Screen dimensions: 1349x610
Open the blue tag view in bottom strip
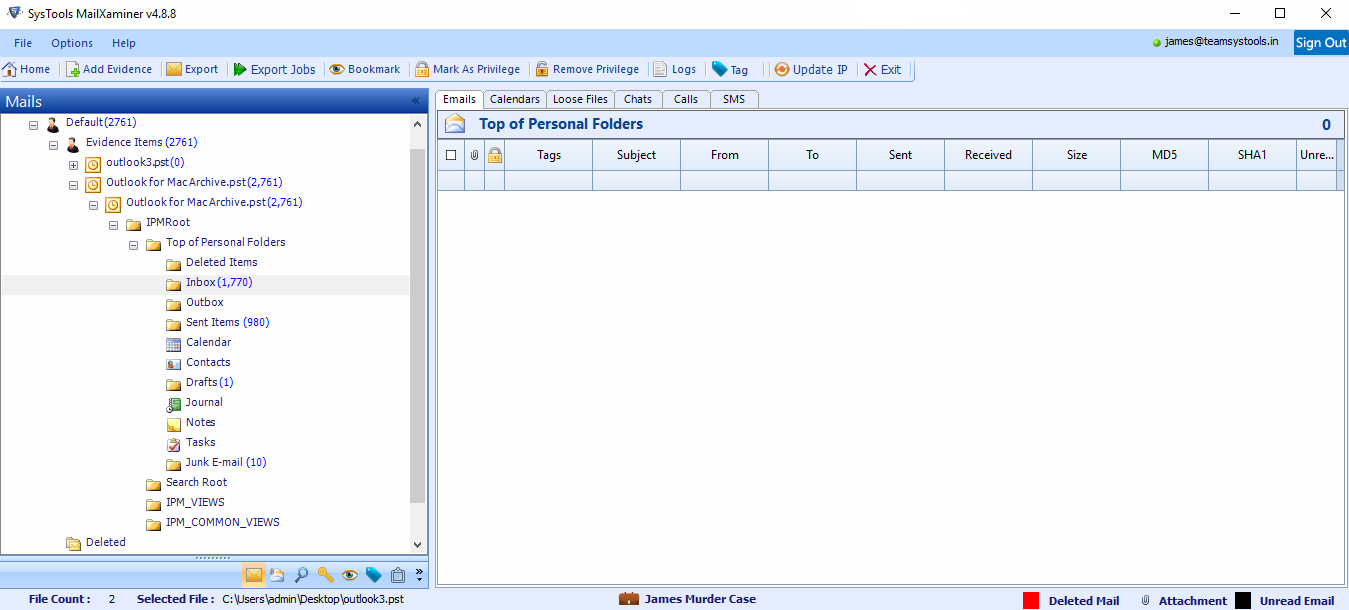(x=373, y=575)
